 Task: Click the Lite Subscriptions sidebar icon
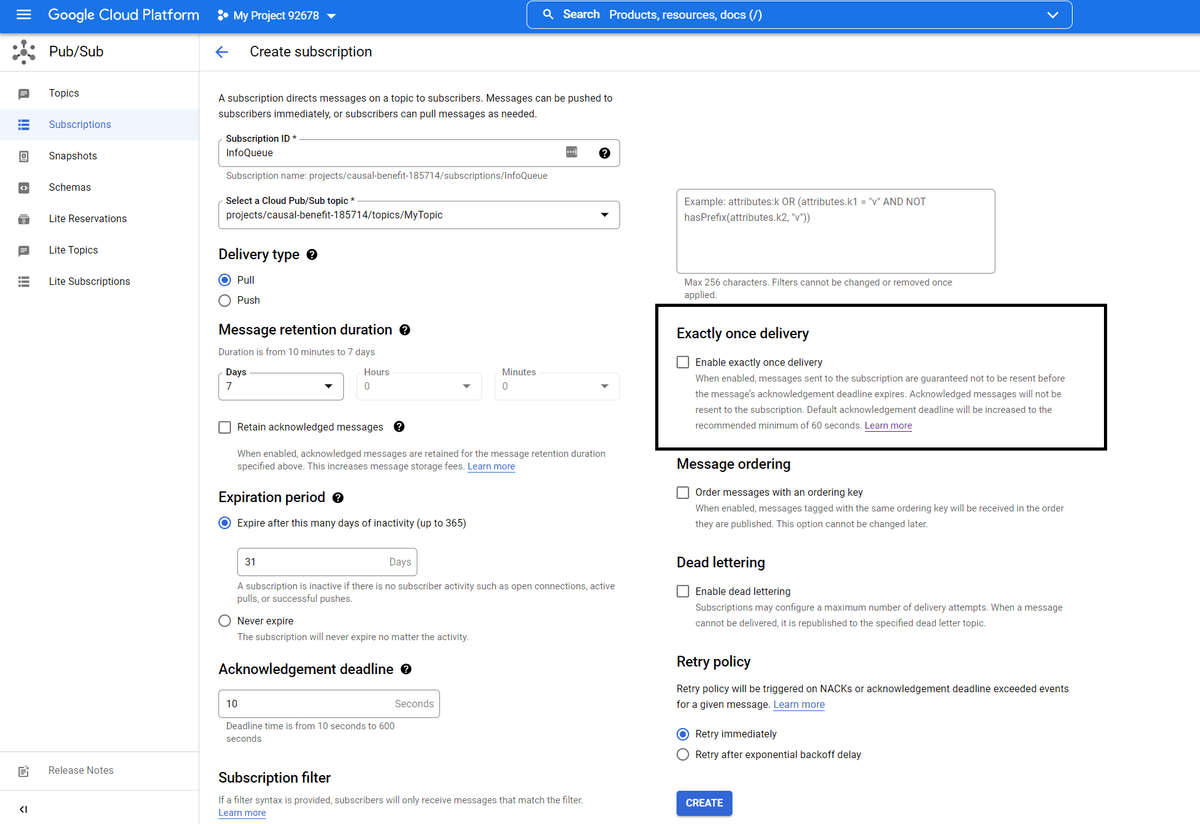[x=24, y=282]
